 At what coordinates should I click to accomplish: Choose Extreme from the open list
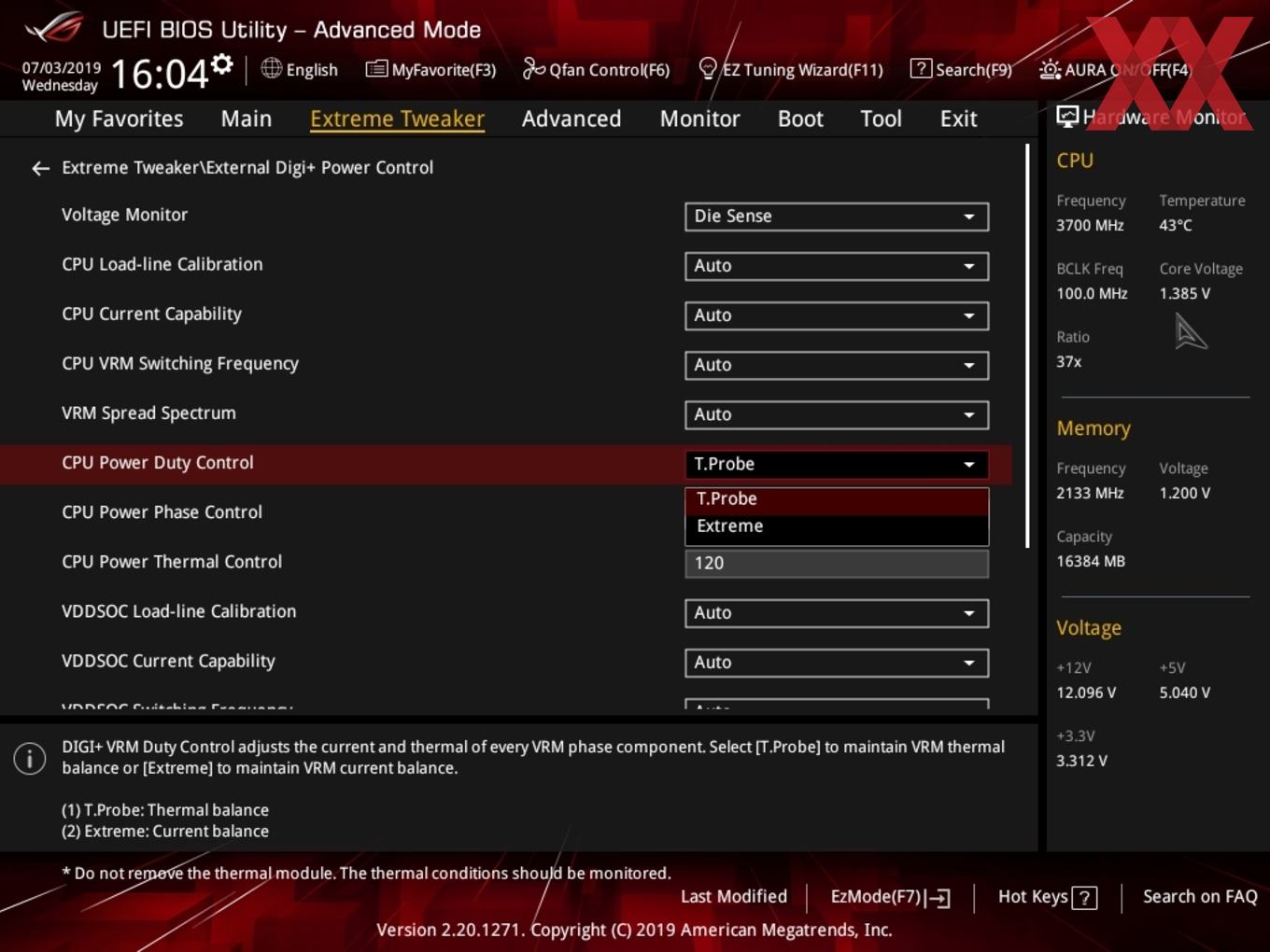(x=837, y=526)
